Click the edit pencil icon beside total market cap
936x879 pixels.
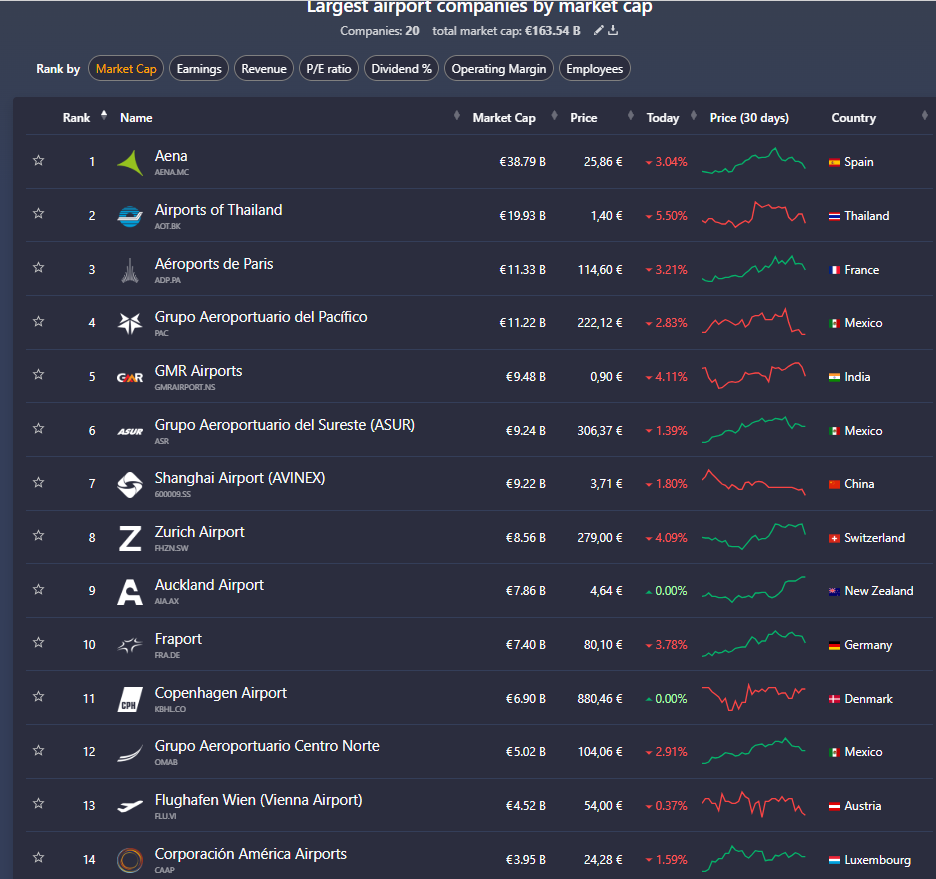(598, 30)
